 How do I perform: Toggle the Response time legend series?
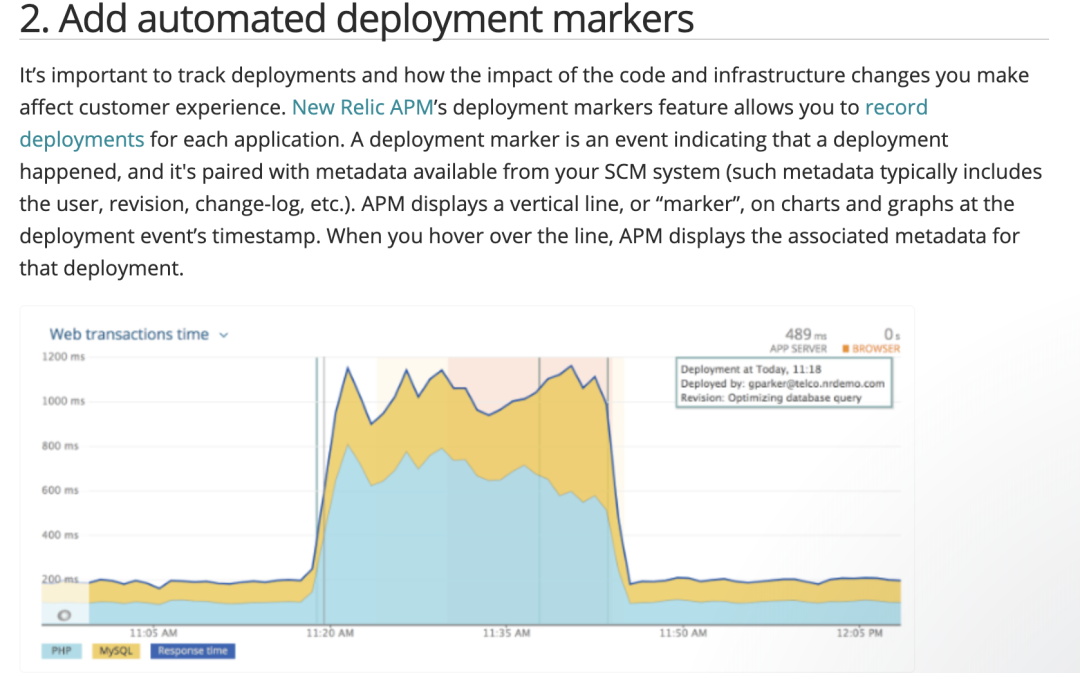pyautogui.click(x=192, y=651)
